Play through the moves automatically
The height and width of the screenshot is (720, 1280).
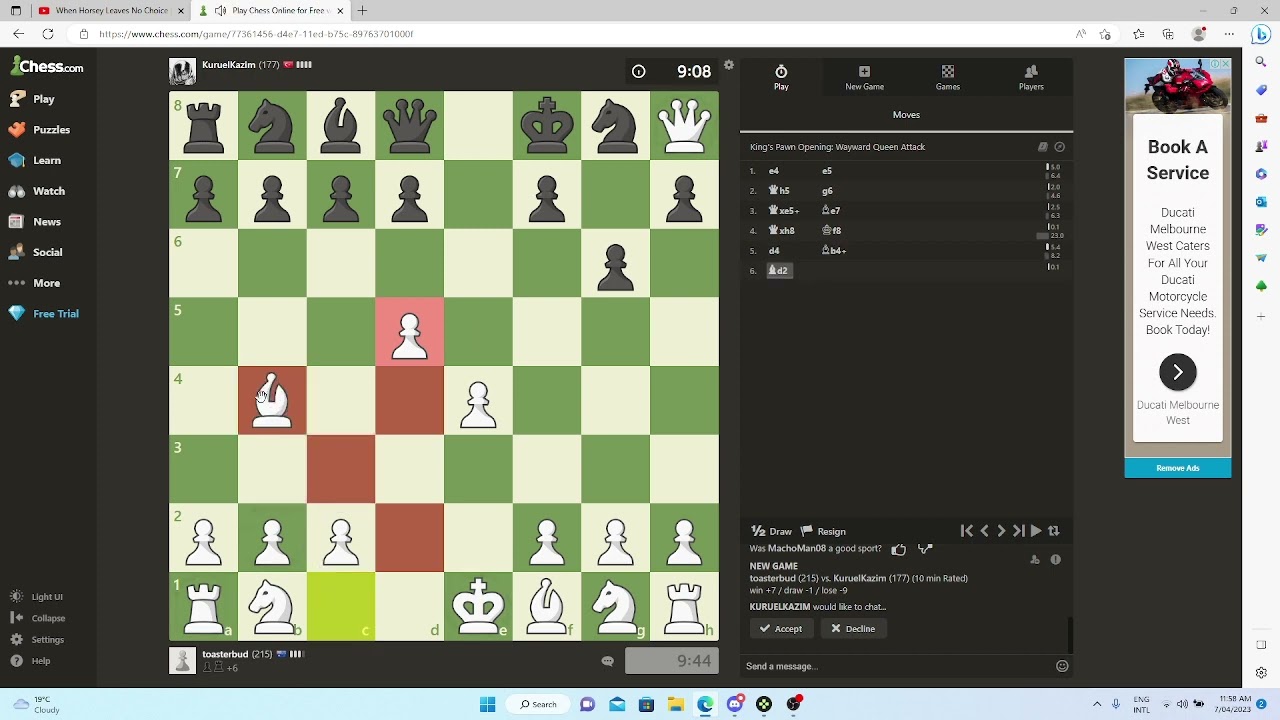point(1036,532)
